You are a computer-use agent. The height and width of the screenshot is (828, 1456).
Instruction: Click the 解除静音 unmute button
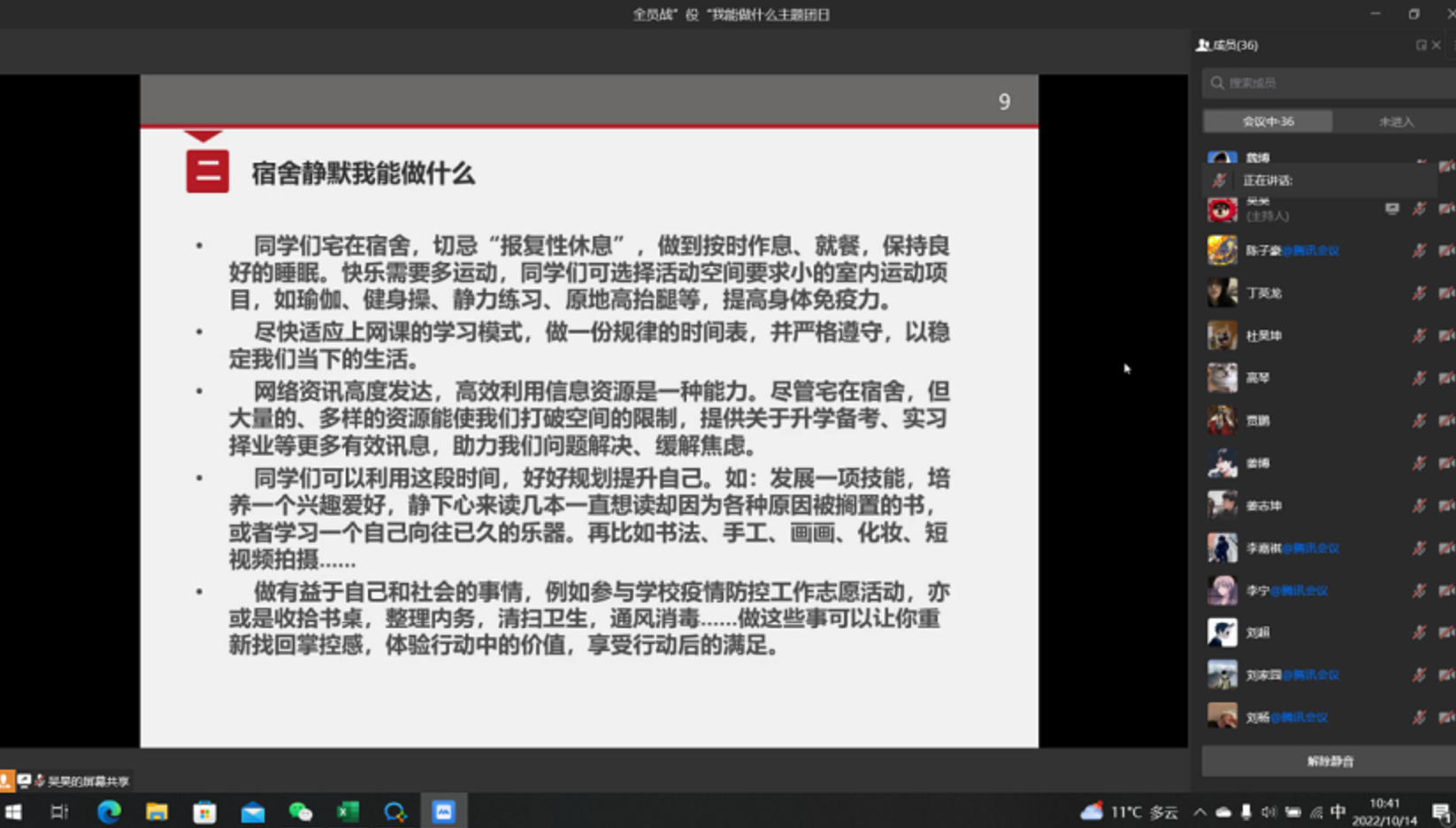[x=1330, y=761]
